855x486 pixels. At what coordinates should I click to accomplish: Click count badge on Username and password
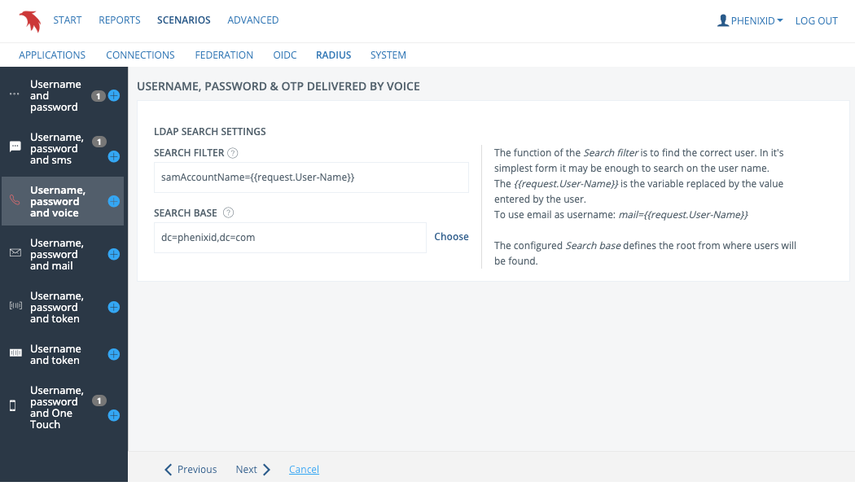[98, 96]
